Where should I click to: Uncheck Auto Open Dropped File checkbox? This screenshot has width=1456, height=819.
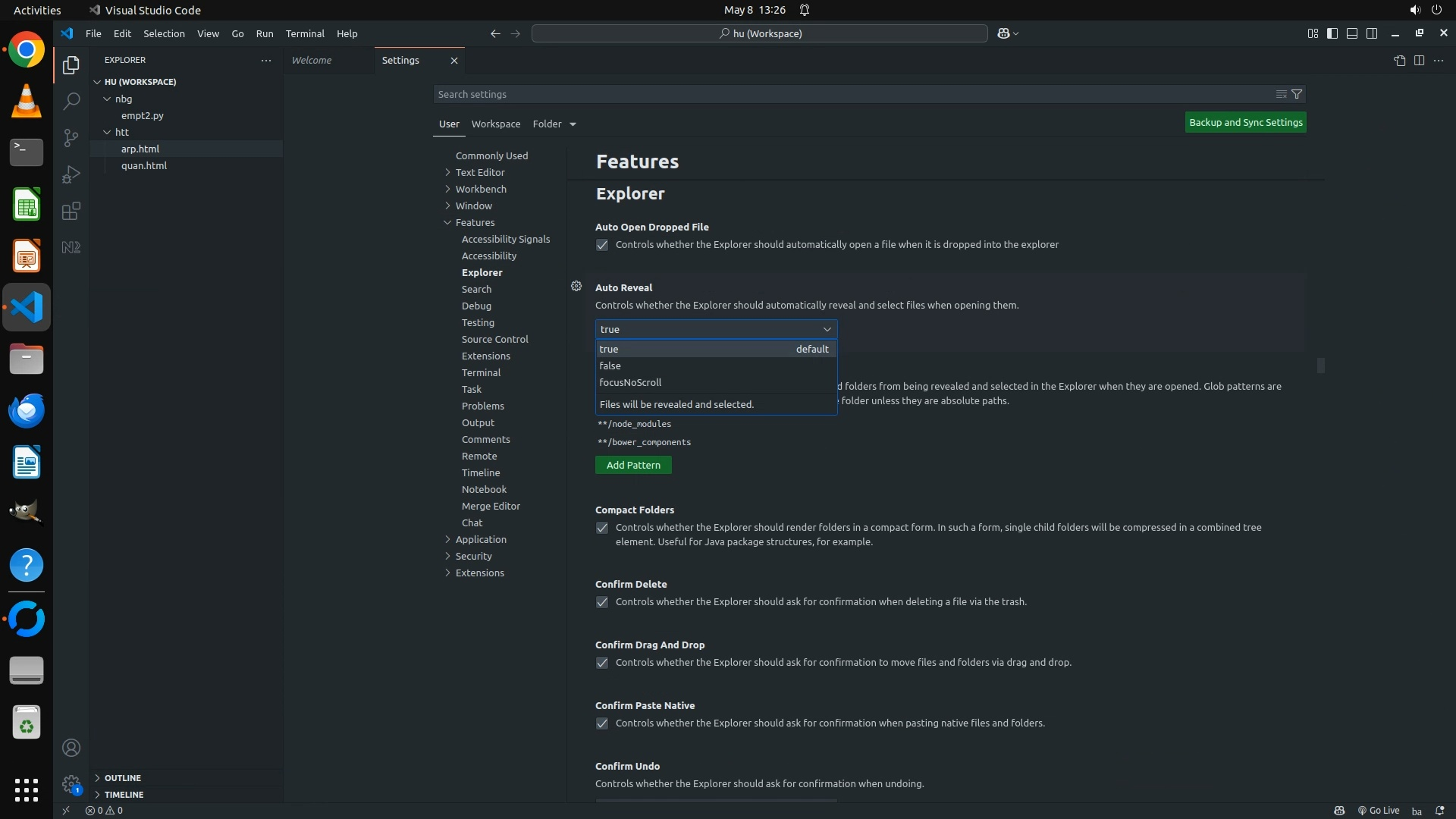(x=602, y=245)
